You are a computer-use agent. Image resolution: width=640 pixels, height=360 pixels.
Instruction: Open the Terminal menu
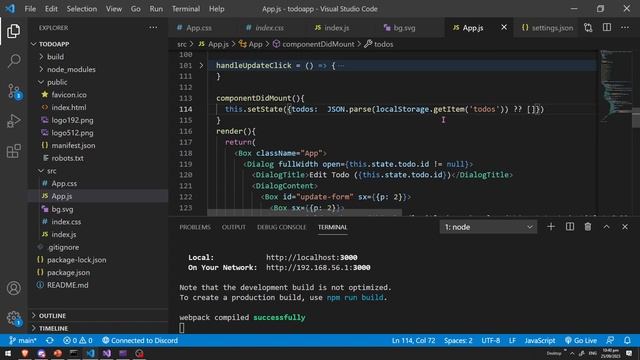186,9
